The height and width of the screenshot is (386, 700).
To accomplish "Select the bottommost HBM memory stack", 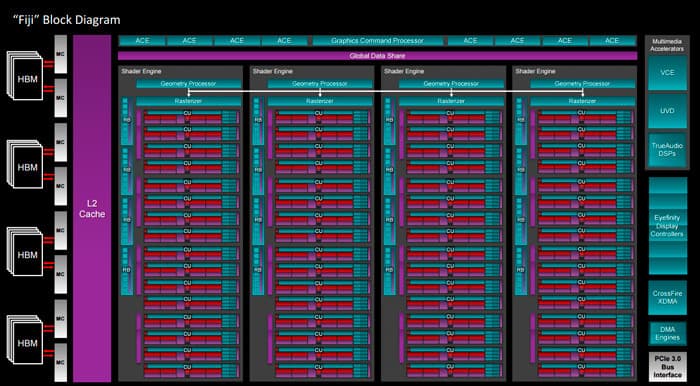I will [24, 341].
